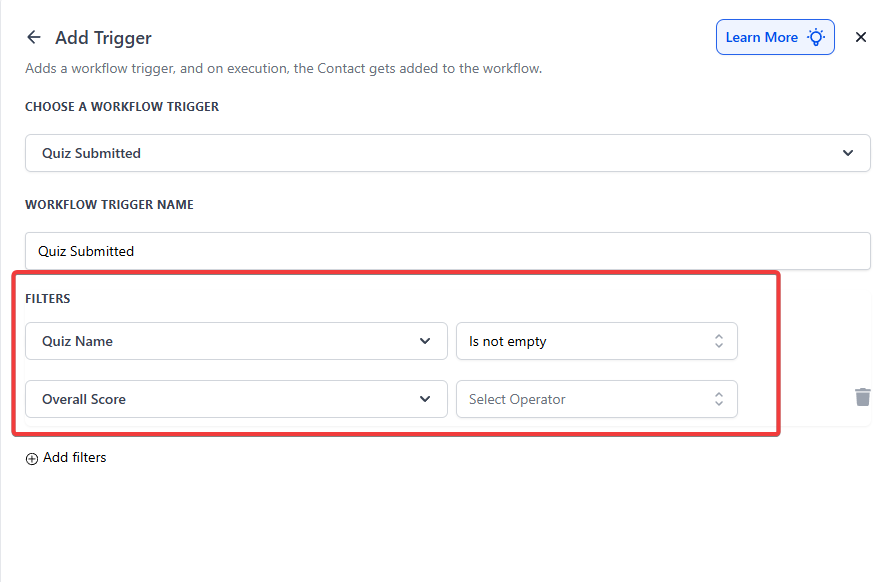Click the back arrow beside Add Trigger

[x=34, y=38]
